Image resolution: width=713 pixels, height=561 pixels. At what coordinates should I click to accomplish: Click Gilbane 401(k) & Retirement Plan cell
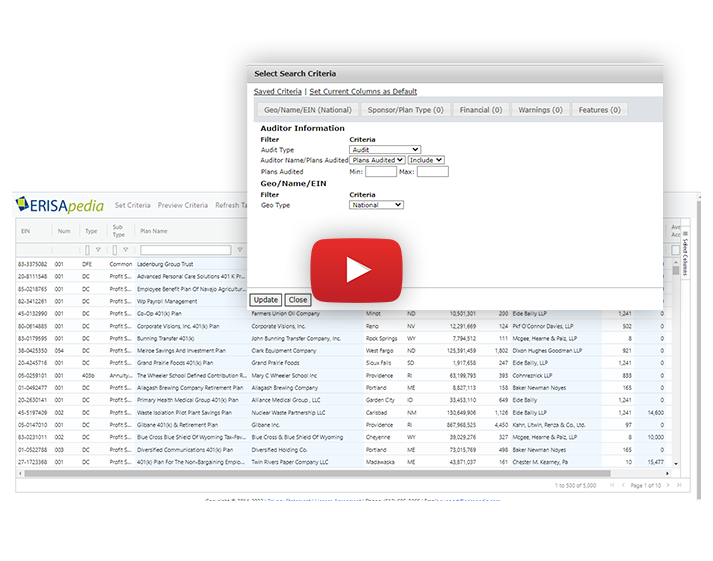tap(177, 425)
